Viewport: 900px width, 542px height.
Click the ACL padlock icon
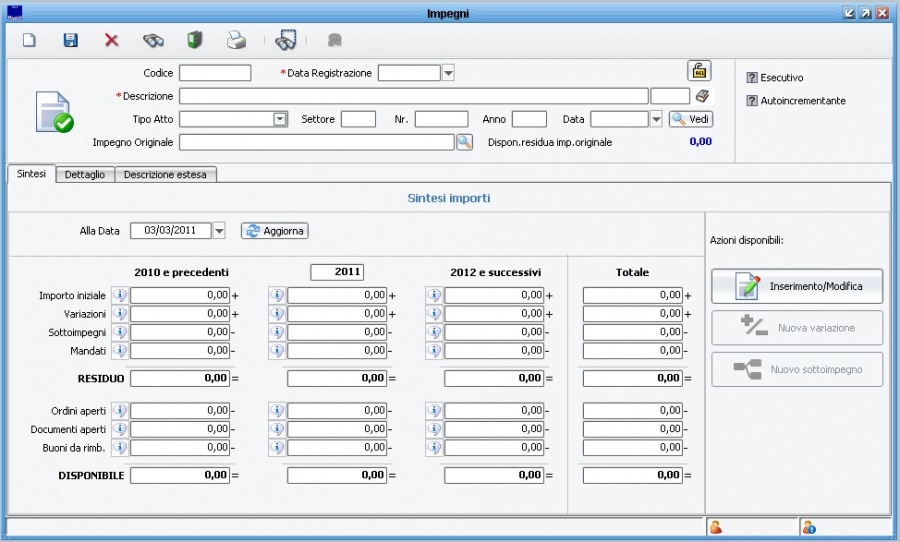click(x=699, y=71)
